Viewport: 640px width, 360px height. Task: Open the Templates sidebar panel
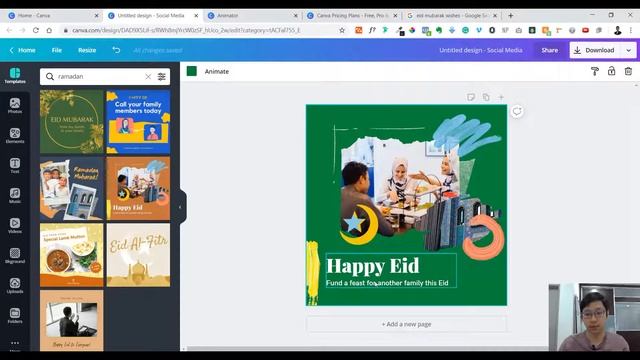tap(15, 76)
